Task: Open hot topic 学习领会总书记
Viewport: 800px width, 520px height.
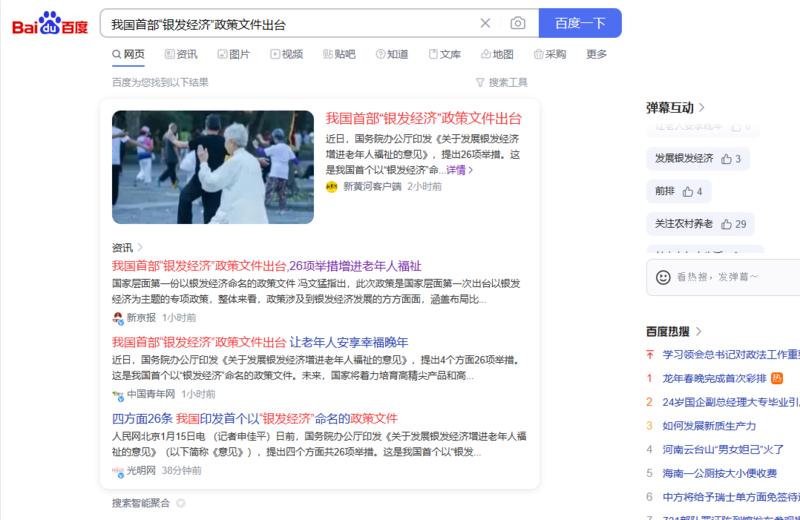Action: click(x=731, y=354)
